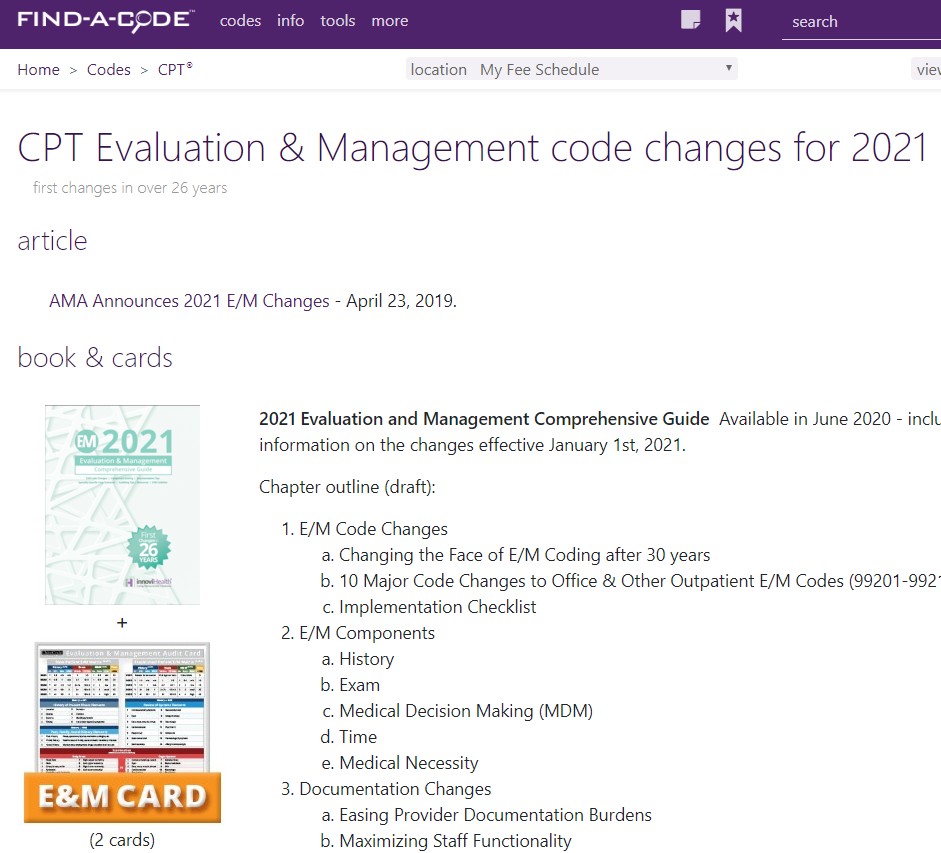Click "10 Major Code Changes" outline item
941x853 pixels.
(630, 581)
